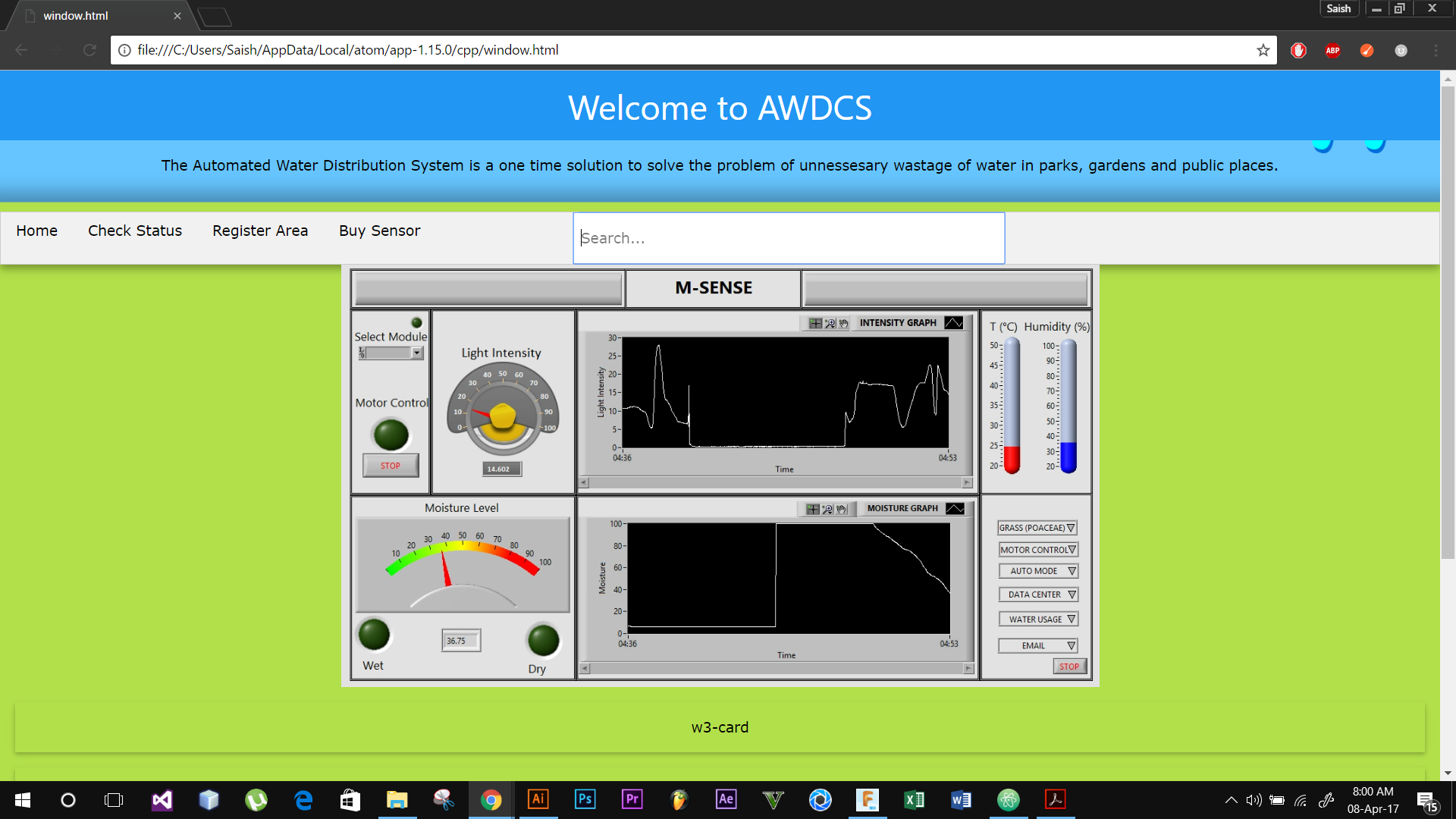Image resolution: width=1456 pixels, height=819 pixels.
Task: Open Visual Studio from the taskbar
Action: [x=162, y=799]
